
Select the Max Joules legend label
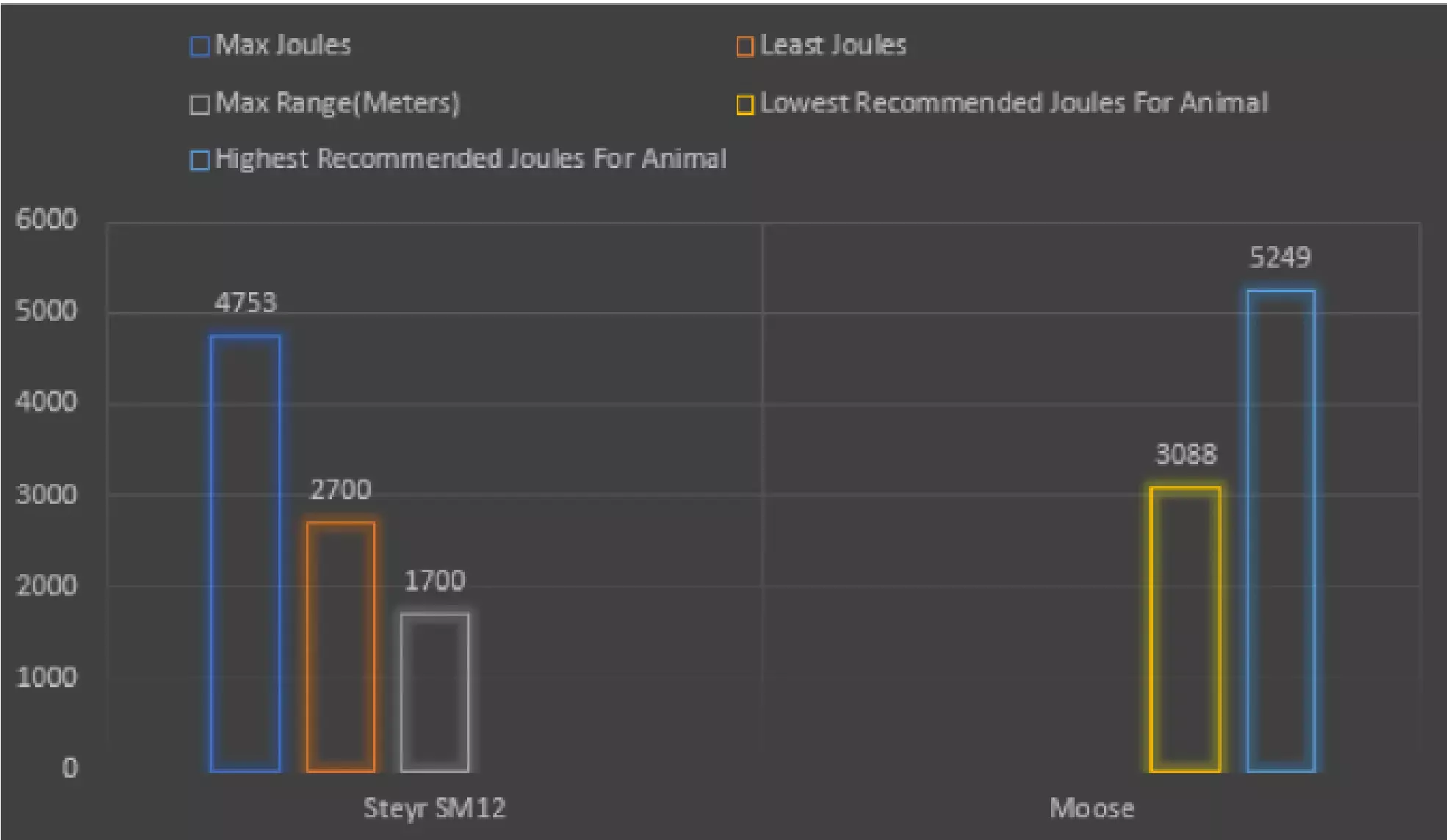point(283,46)
